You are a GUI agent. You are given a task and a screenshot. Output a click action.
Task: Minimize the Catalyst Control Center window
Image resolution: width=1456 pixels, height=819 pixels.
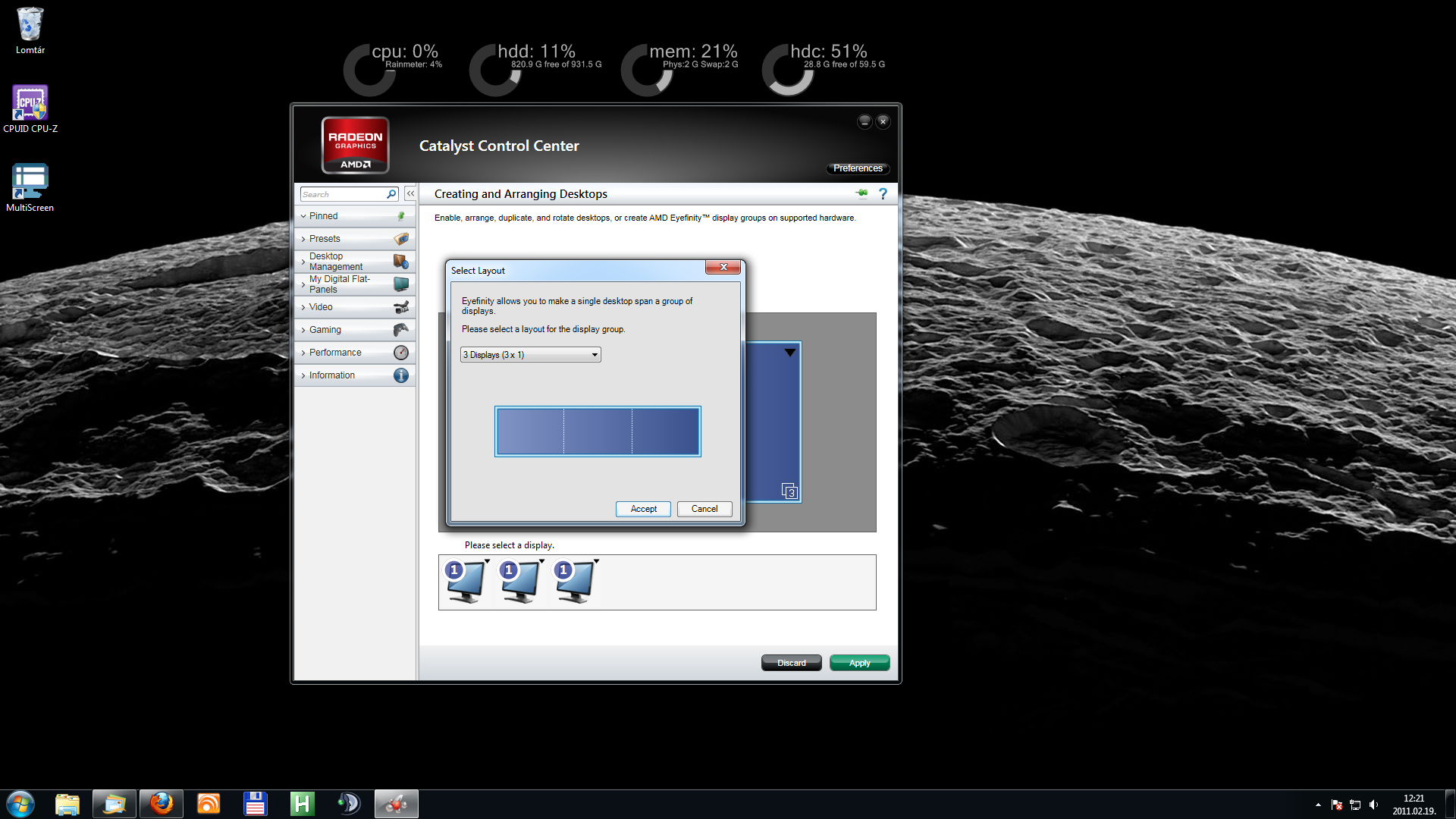864,121
